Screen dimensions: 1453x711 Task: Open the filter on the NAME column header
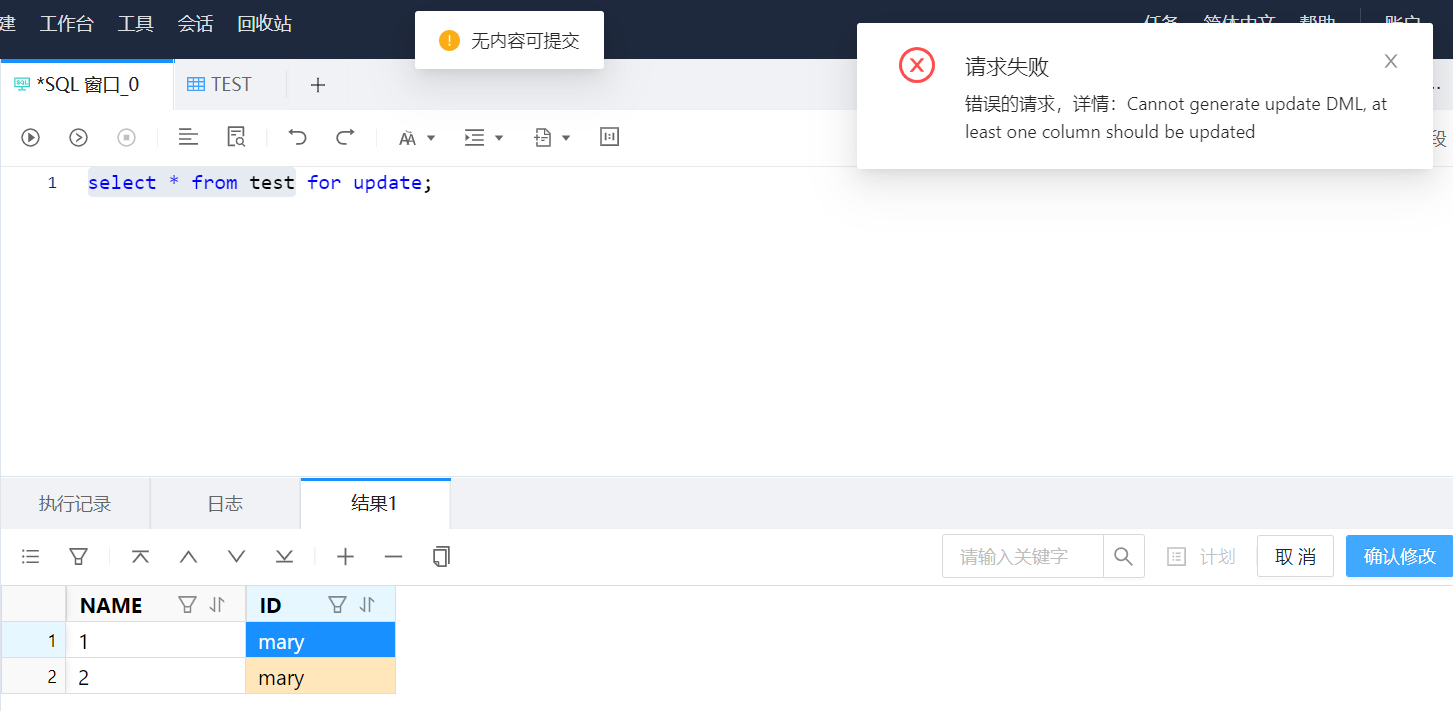point(187,604)
